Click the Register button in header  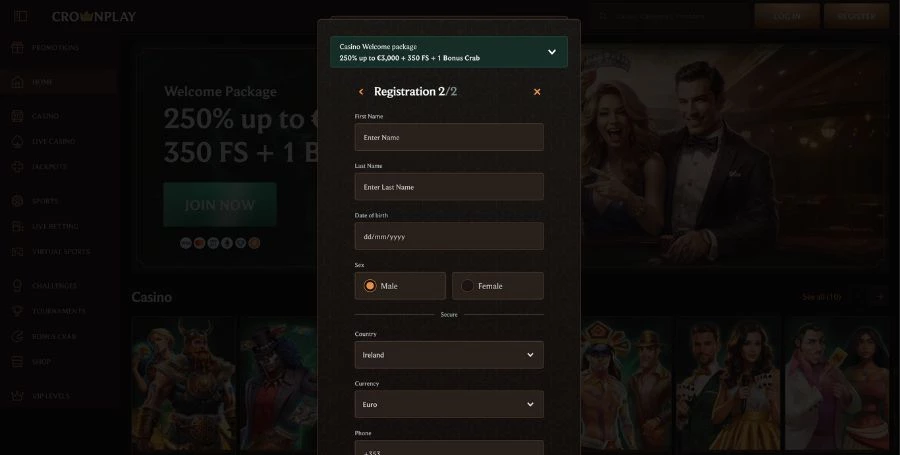click(x=856, y=16)
